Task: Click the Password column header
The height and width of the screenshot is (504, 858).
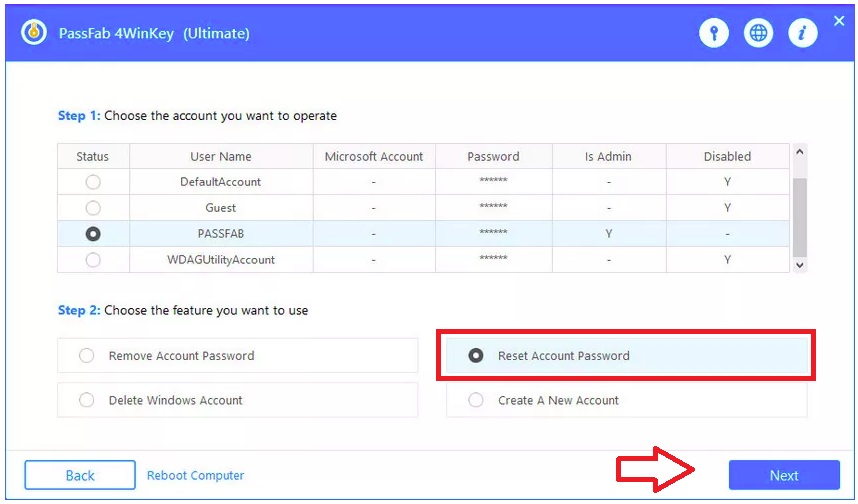Action: coord(494,157)
